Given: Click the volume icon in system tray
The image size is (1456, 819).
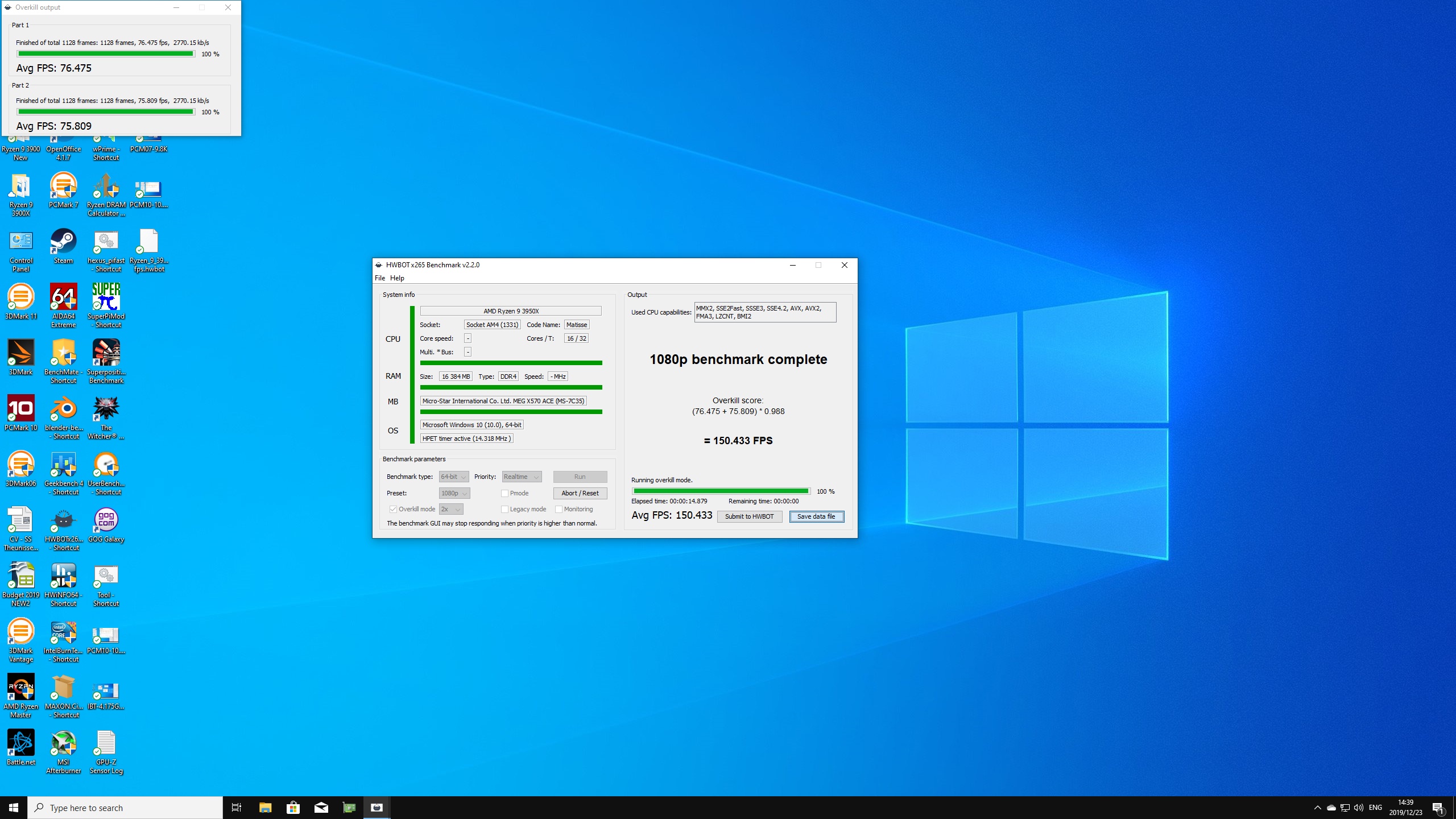Looking at the screenshot, I should coord(1359,808).
